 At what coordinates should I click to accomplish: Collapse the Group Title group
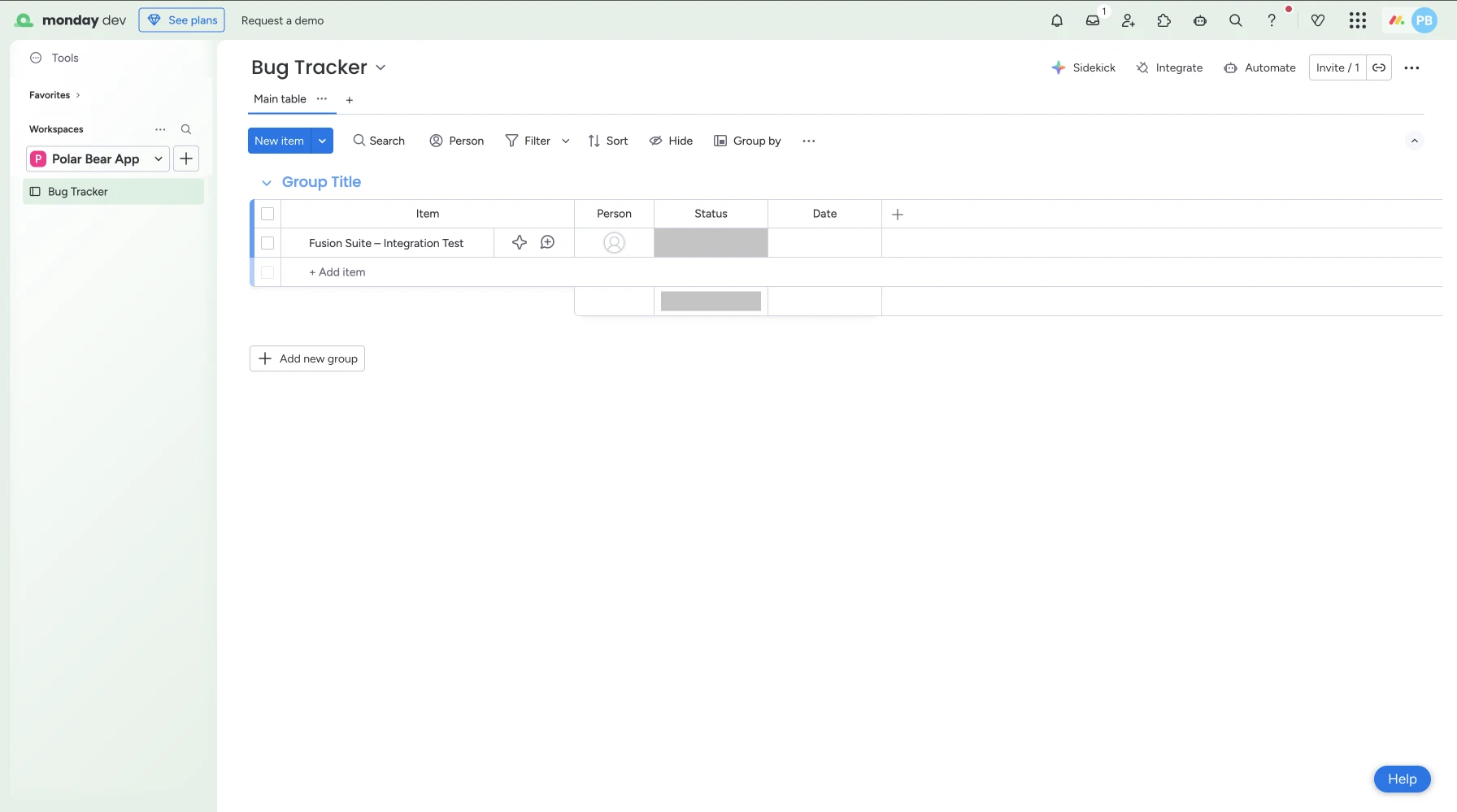pos(267,183)
